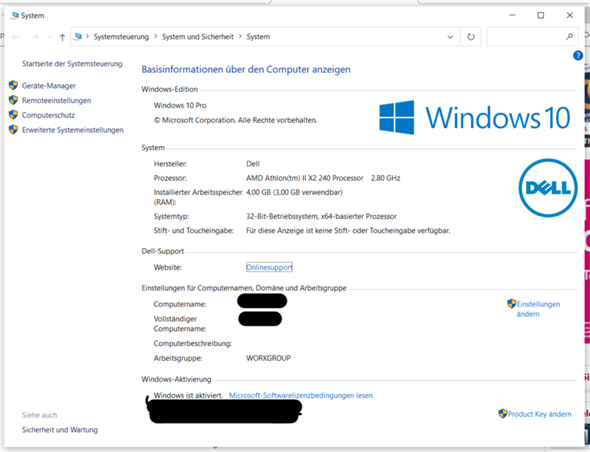Click 'Windows ist aktiviert.' status text

pos(188,396)
